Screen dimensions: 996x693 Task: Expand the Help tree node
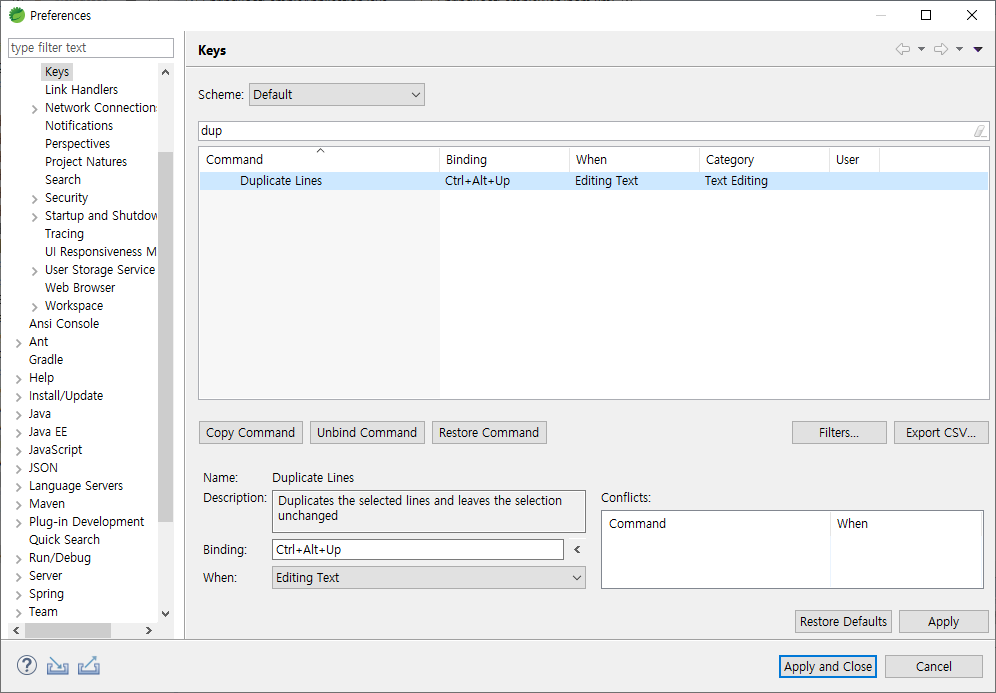pyautogui.click(x=18, y=379)
